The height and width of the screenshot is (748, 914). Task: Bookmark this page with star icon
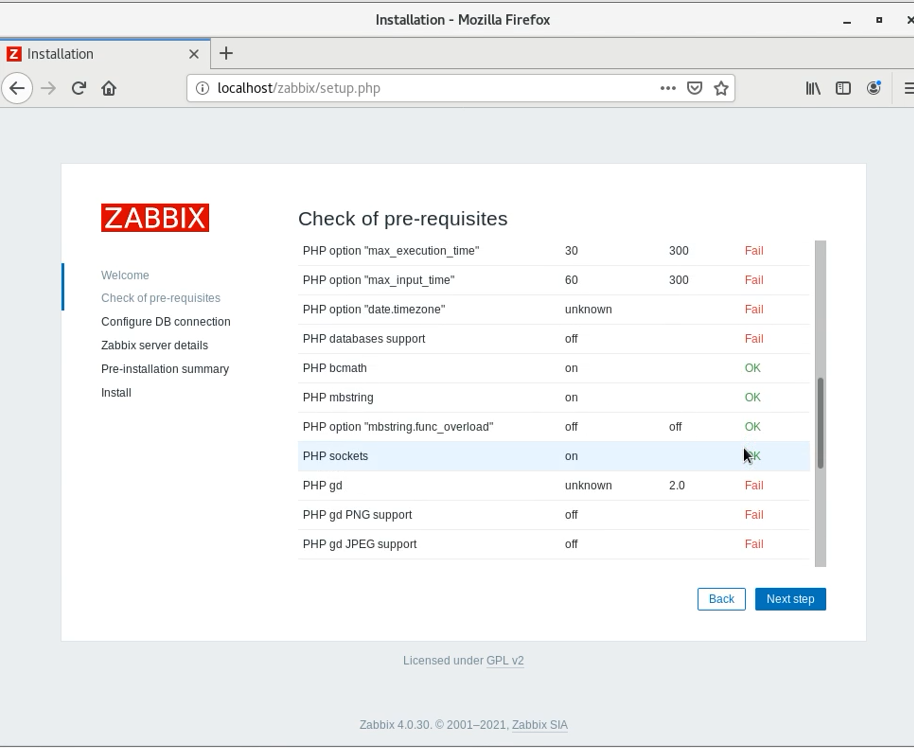721,88
